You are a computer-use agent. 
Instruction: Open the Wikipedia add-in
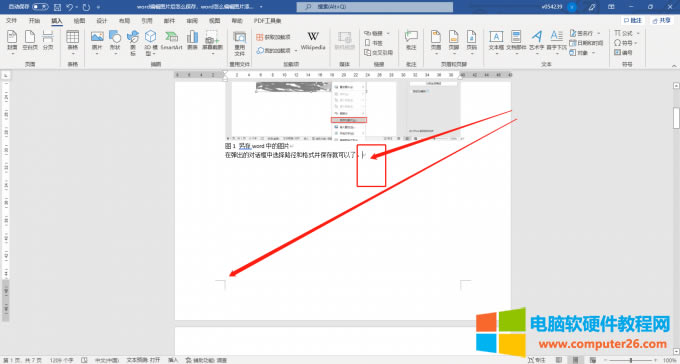(313, 41)
